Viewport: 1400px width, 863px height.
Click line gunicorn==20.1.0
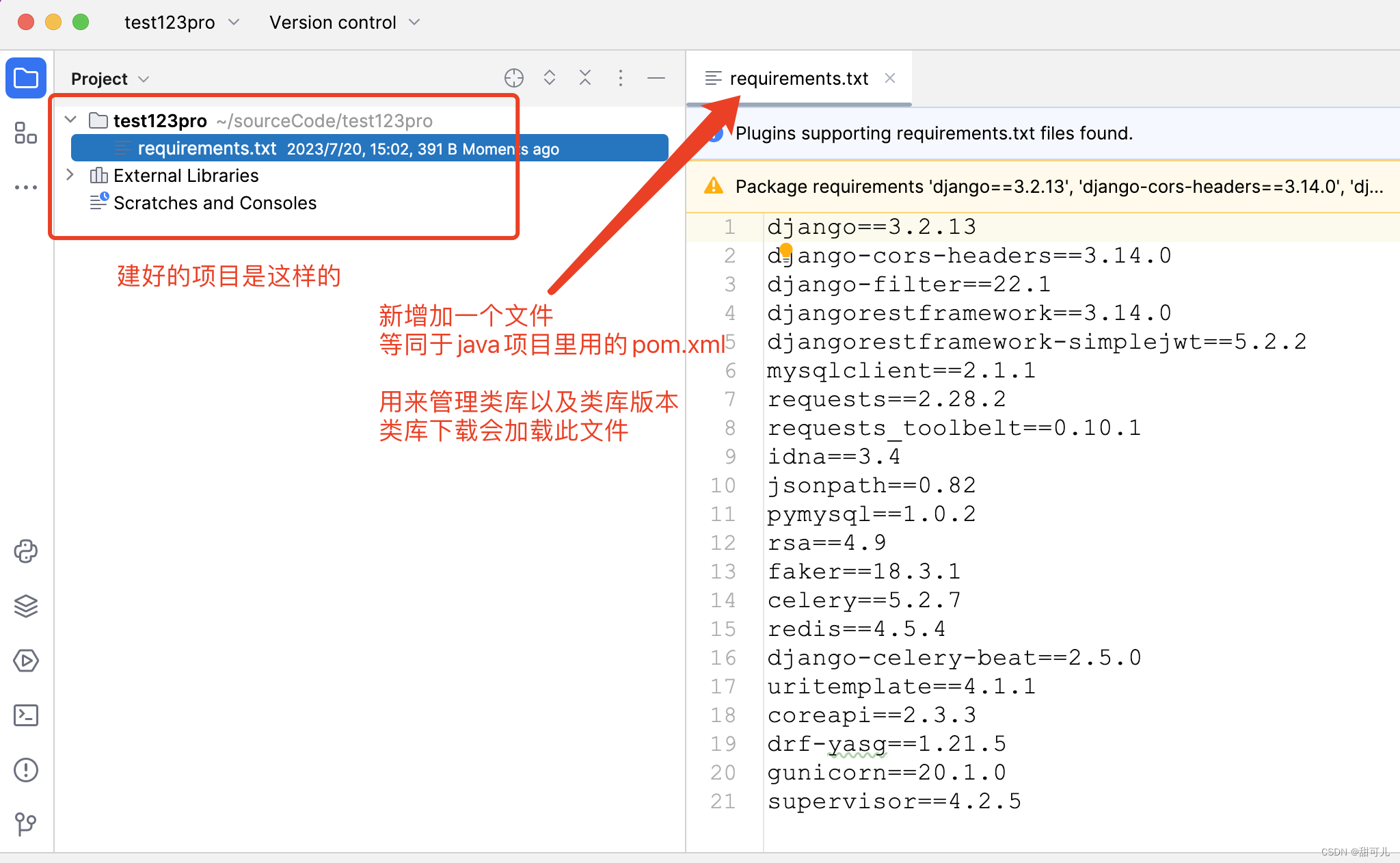[x=886, y=772]
